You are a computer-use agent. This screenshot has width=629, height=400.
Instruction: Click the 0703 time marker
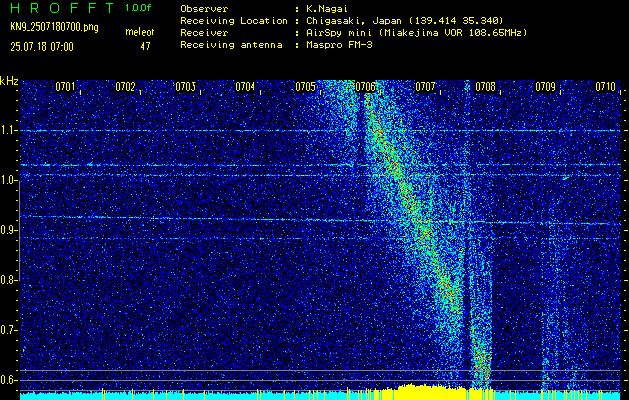pos(185,87)
